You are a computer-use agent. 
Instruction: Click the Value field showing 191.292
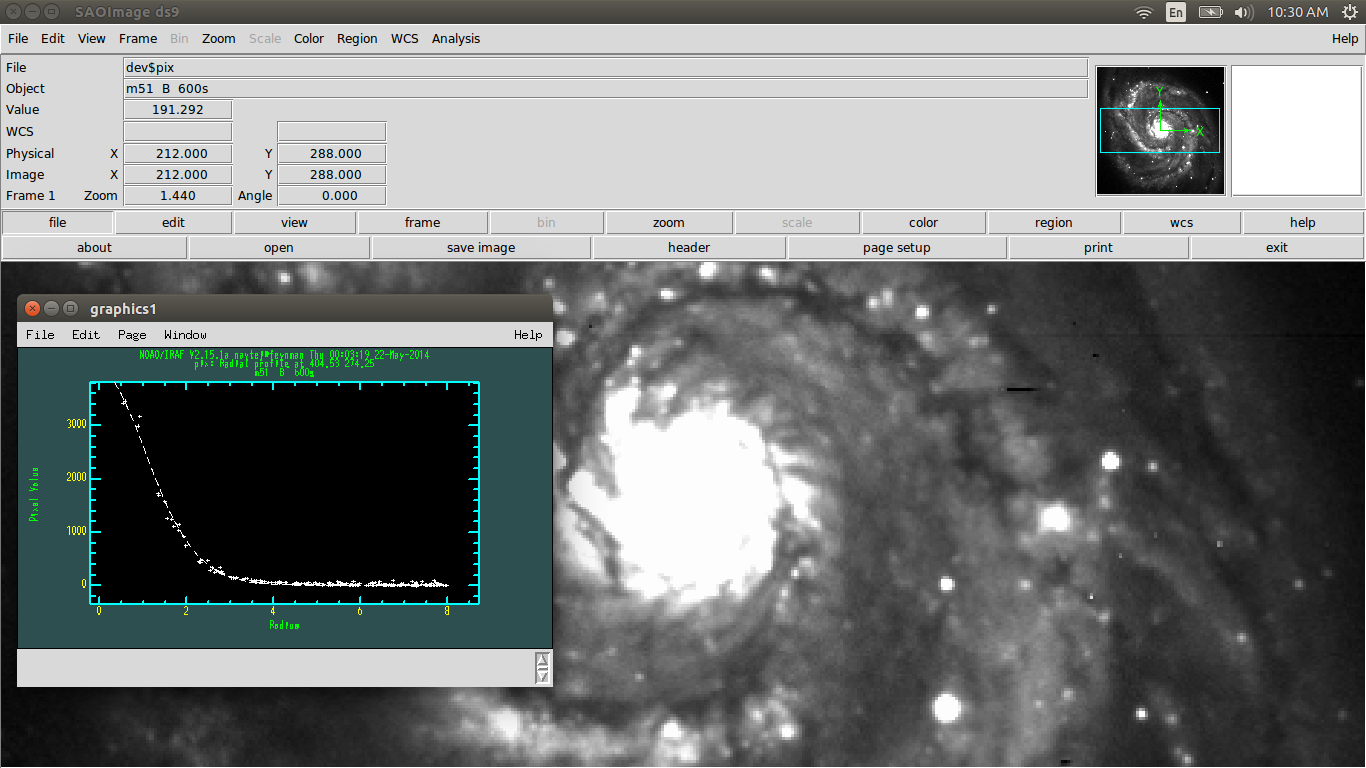[178, 110]
